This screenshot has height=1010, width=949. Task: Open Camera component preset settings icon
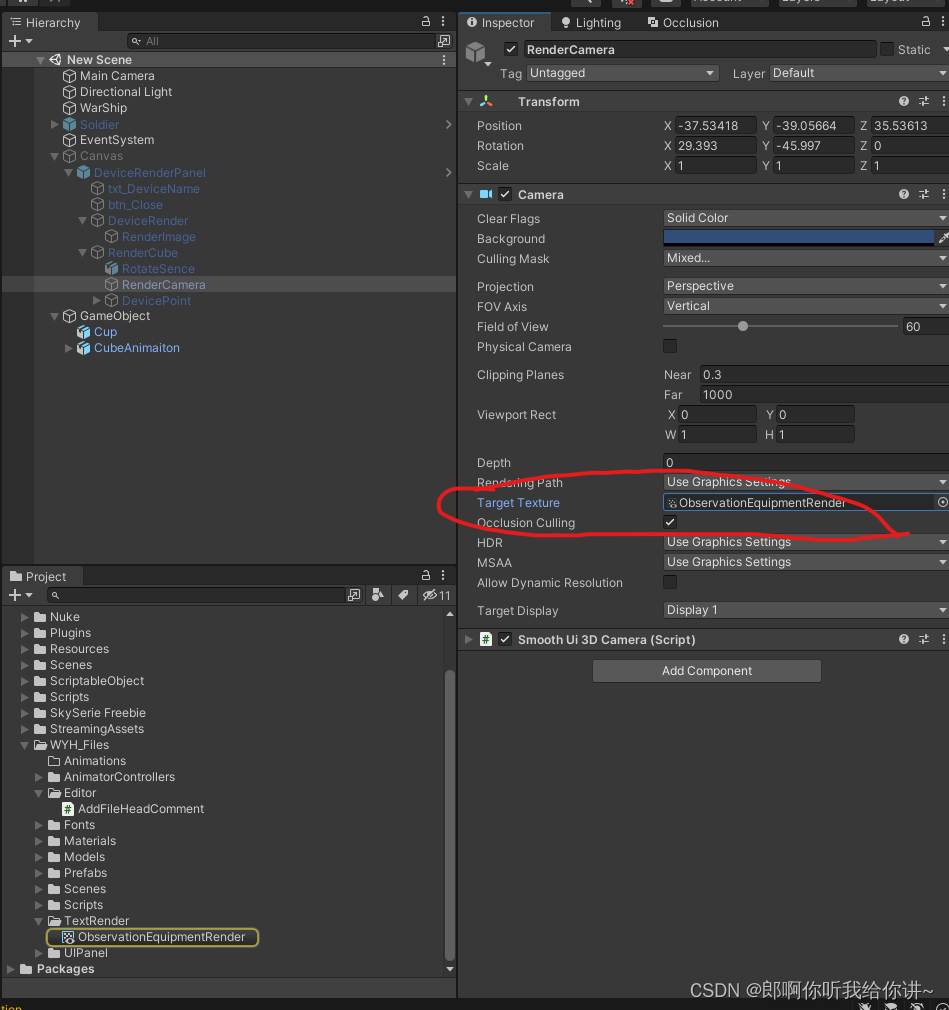click(x=924, y=194)
